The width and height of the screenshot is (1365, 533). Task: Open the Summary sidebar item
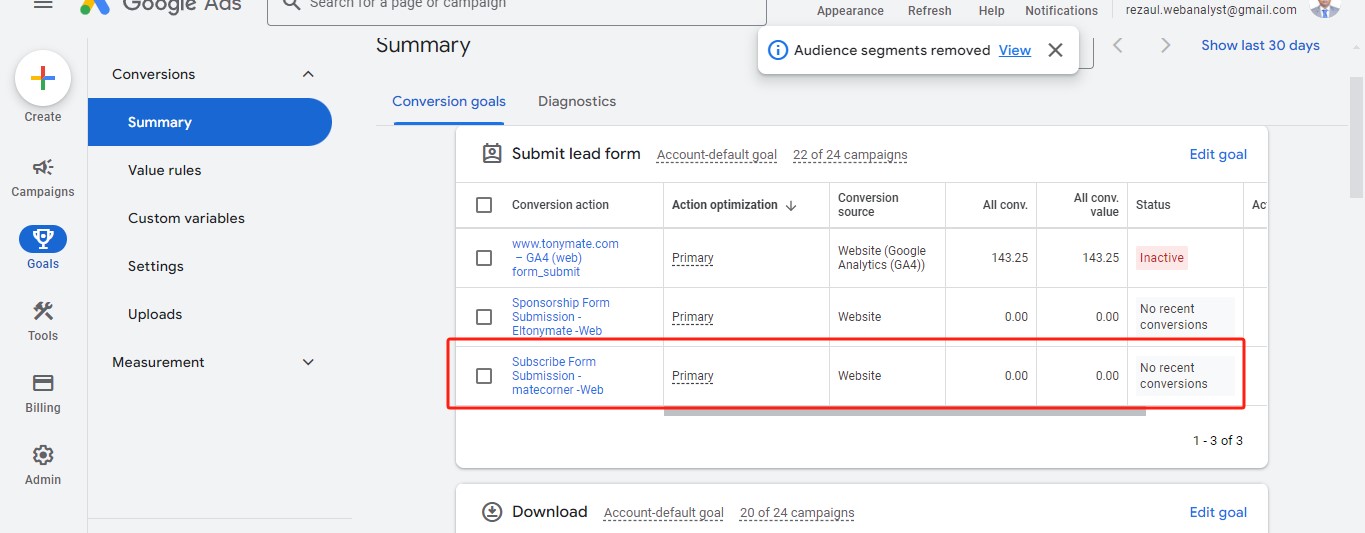(x=210, y=122)
